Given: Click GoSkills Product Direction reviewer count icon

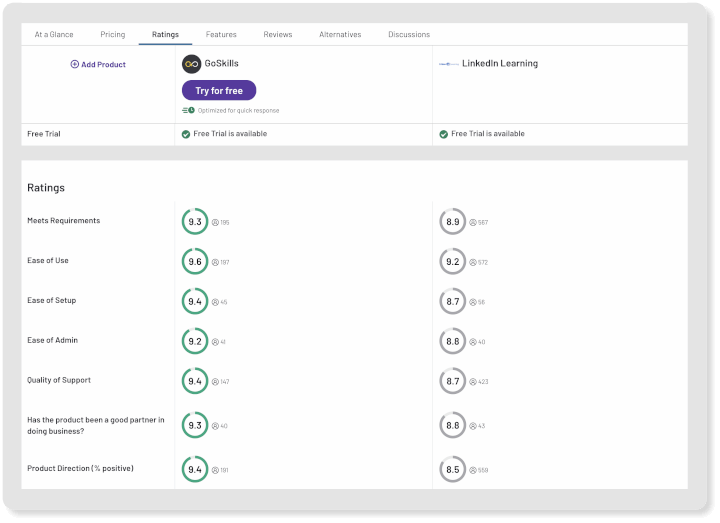Looking at the screenshot, I should [215, 470].
